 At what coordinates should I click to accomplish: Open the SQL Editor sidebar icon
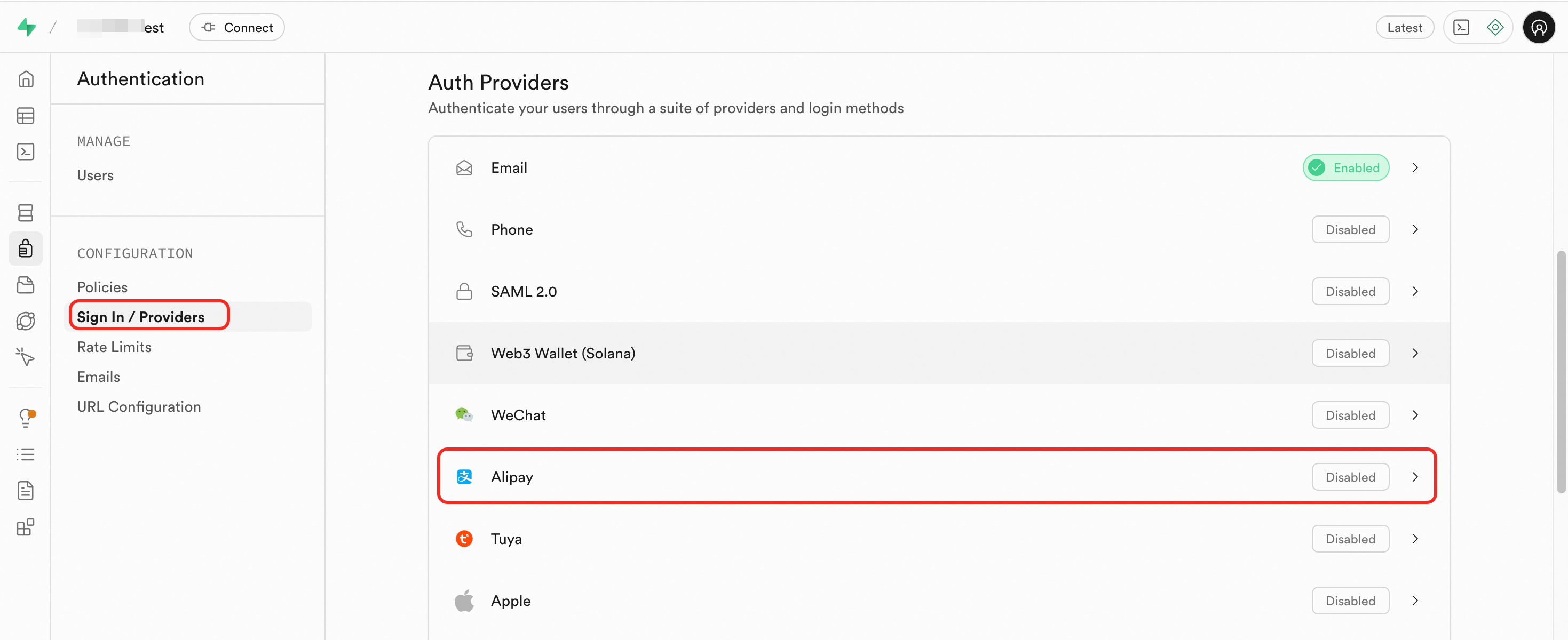pos(26,151)
